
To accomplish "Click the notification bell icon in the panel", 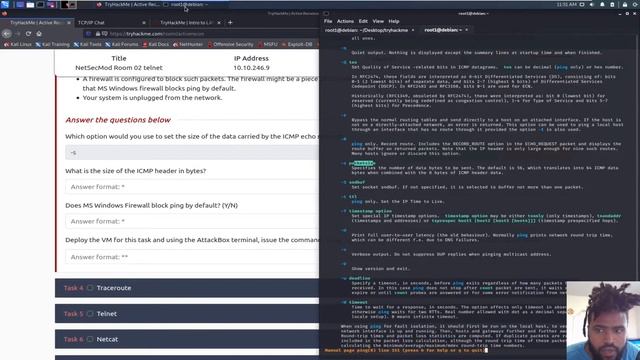I will point(602,4).
